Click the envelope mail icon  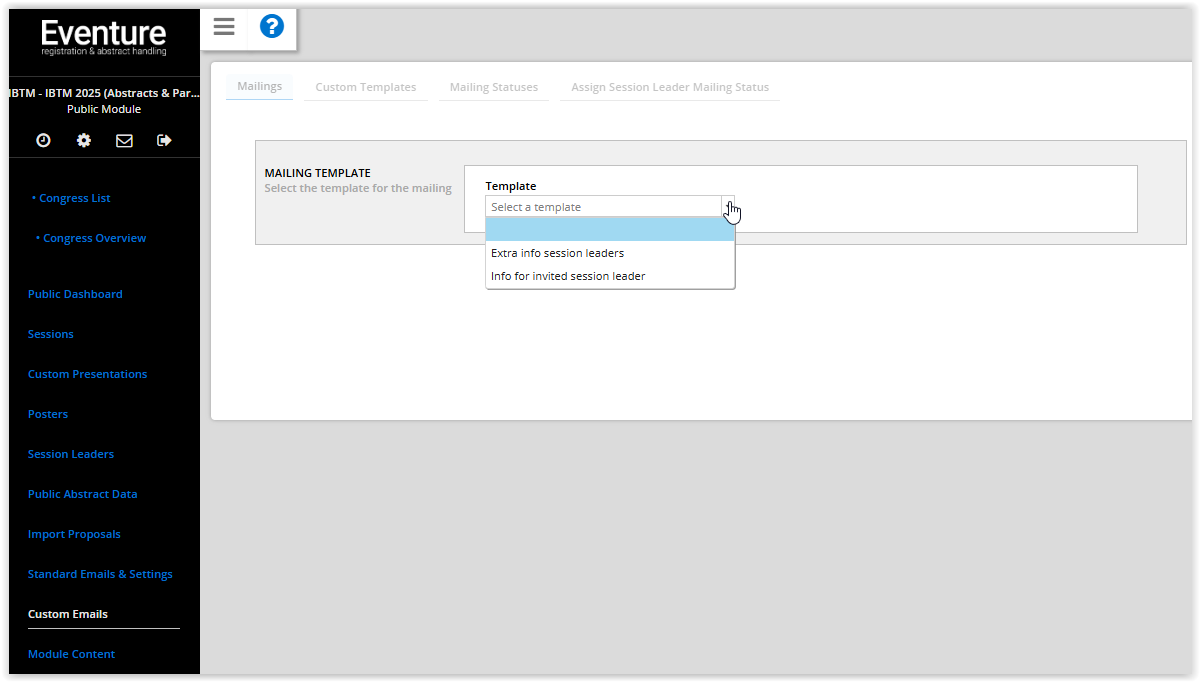[124, 141]
